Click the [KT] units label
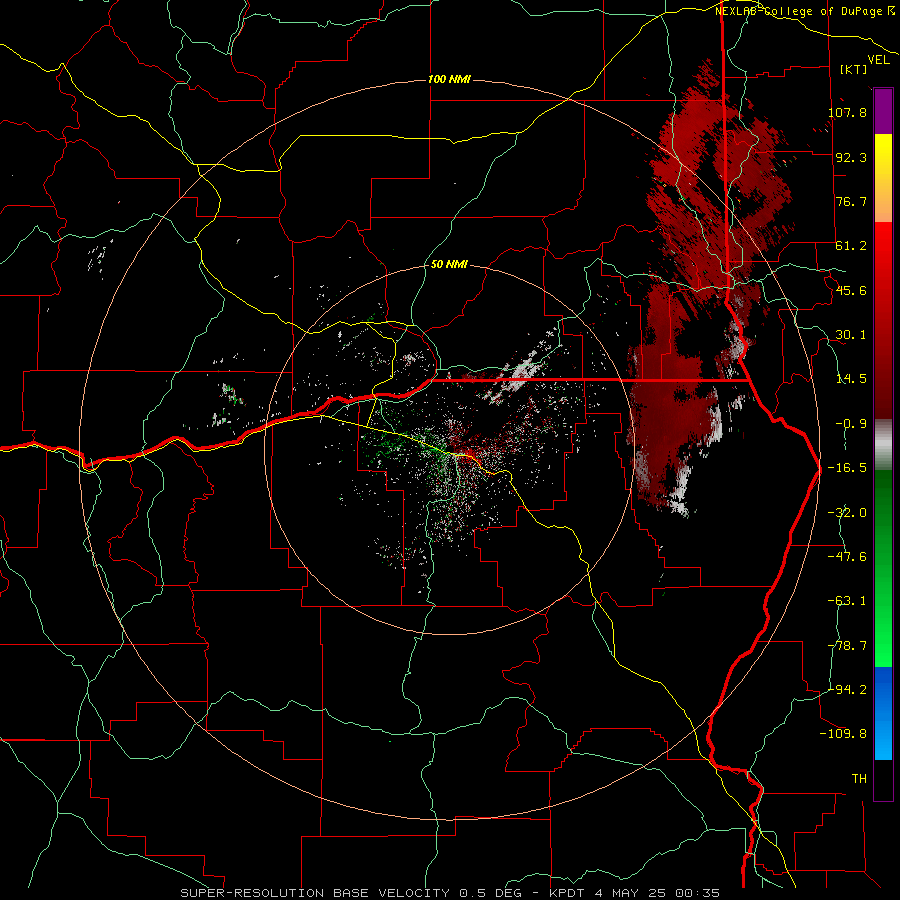 coord(854,69)
